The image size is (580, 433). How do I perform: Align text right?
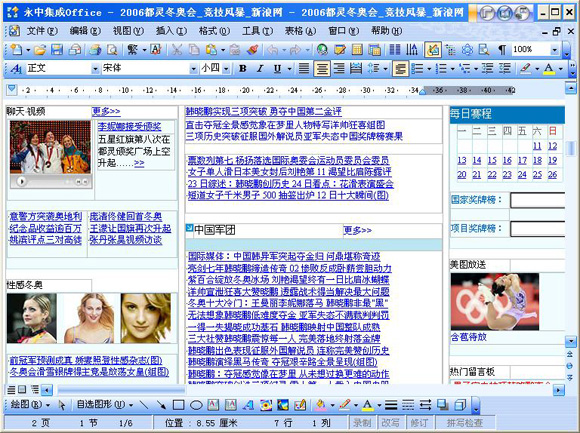[x=339, y=68]
